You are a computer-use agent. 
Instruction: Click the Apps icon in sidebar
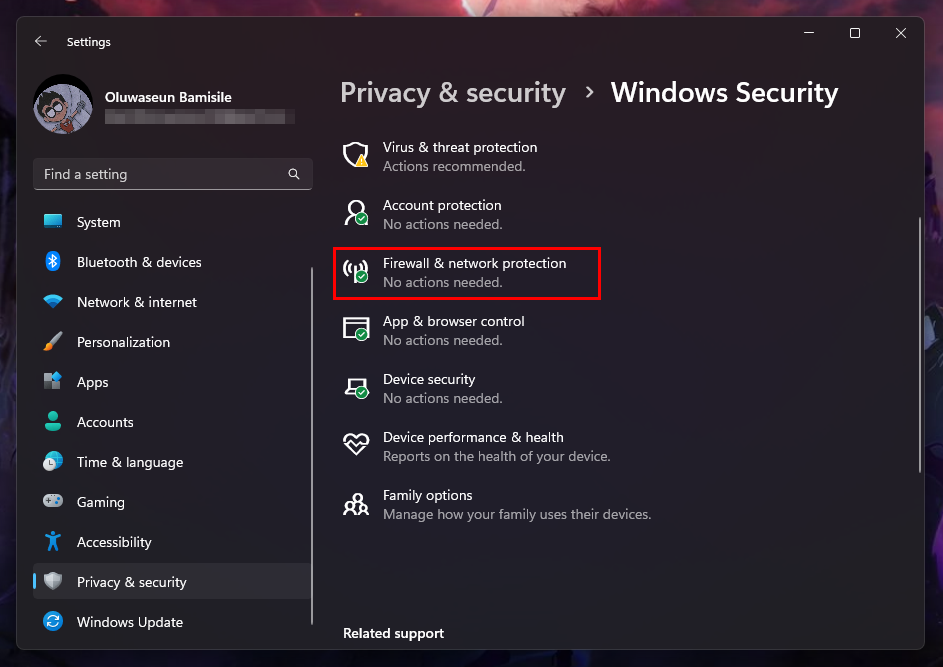53,381
